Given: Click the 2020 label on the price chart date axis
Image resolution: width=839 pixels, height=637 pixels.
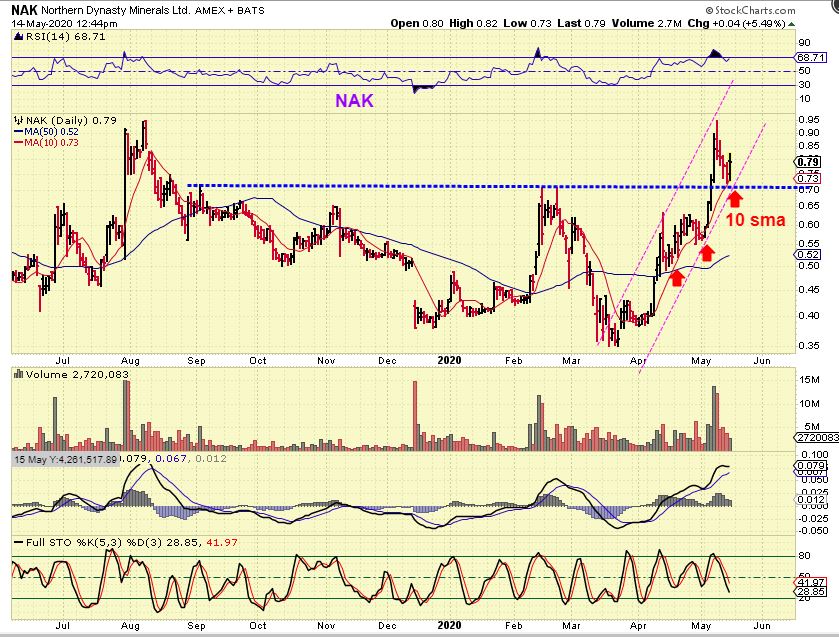Looking at the screenshot, I should (449, 360).
